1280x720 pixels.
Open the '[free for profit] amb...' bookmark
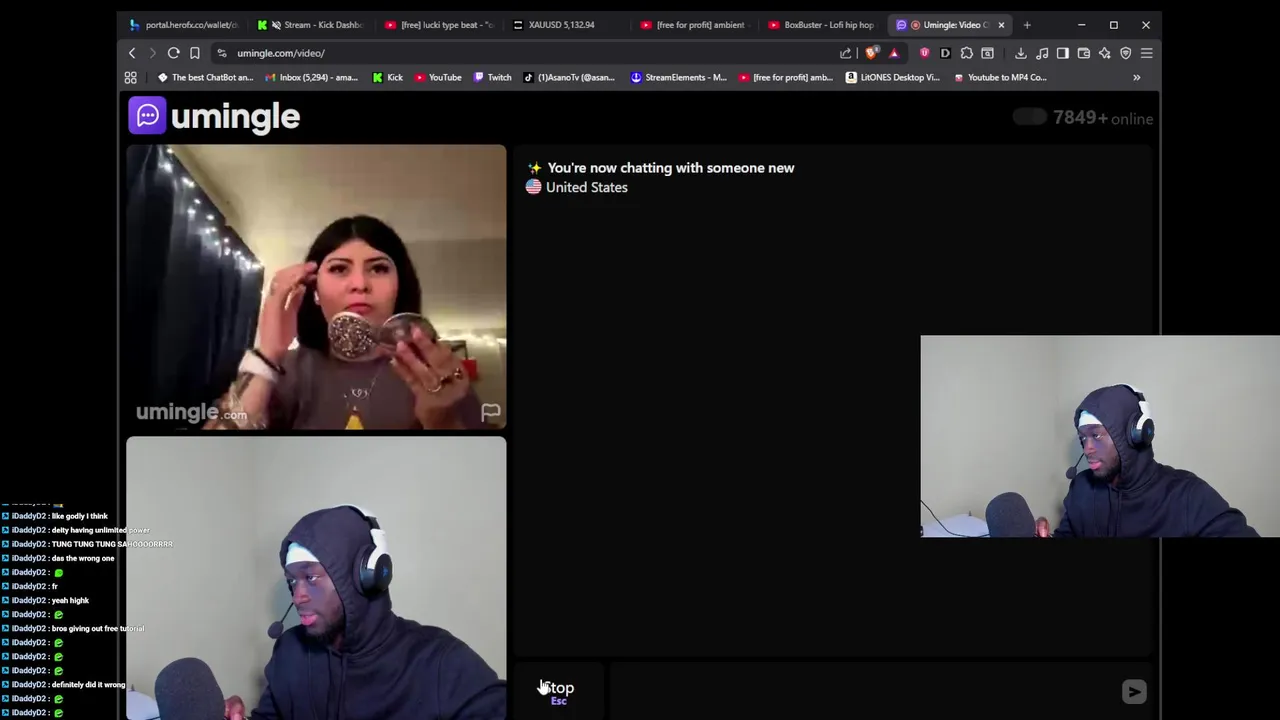pos(785,77)
